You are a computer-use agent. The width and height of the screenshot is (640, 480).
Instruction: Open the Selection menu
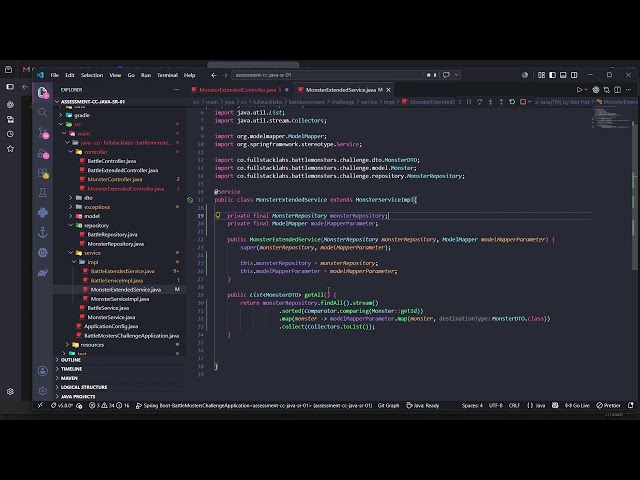tap(92, 75)
